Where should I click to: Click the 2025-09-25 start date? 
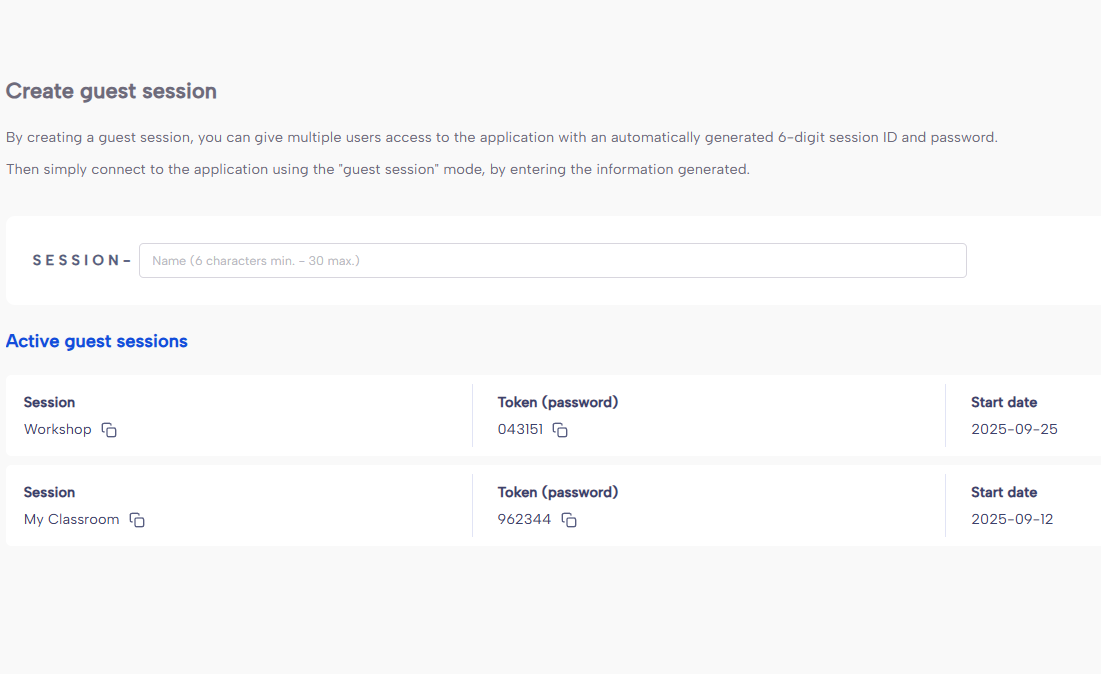(x=1014, y=429)
